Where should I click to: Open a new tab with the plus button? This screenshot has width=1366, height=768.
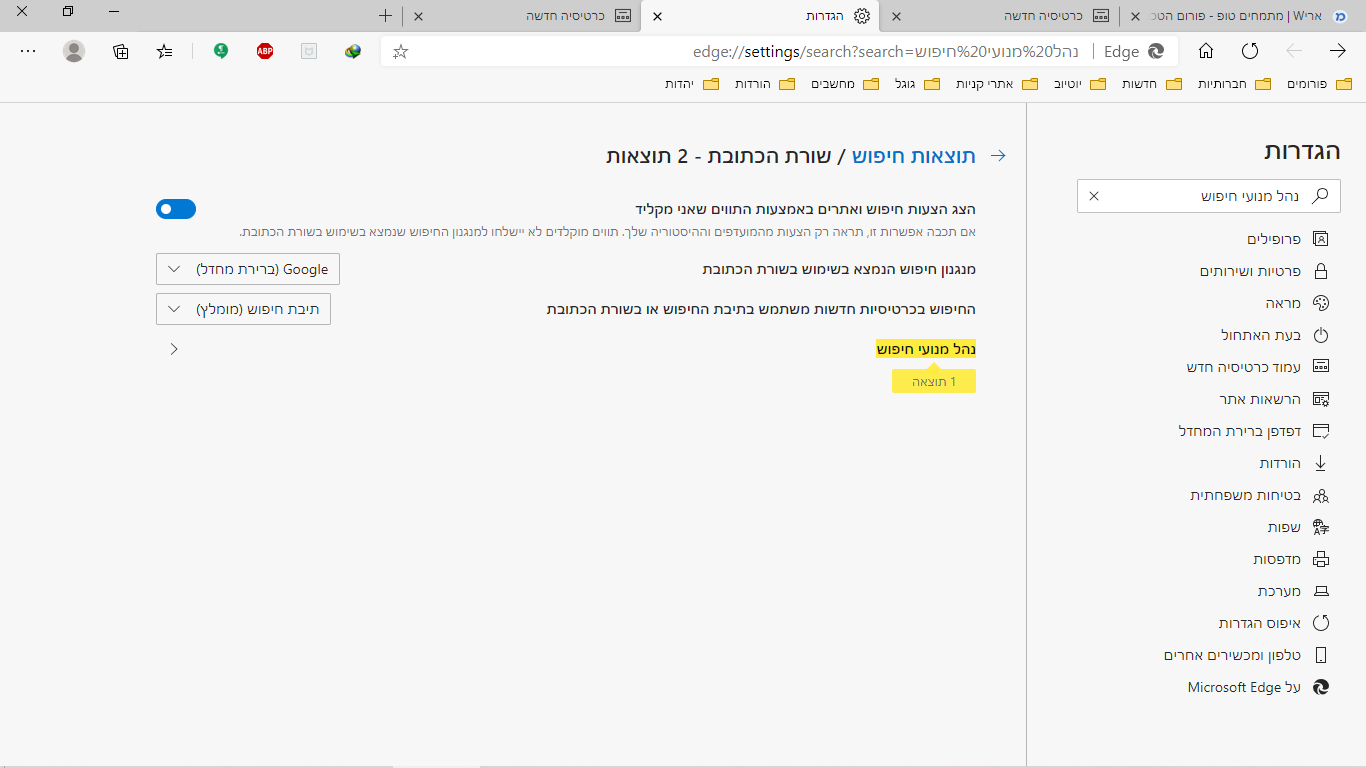(386, 16)
